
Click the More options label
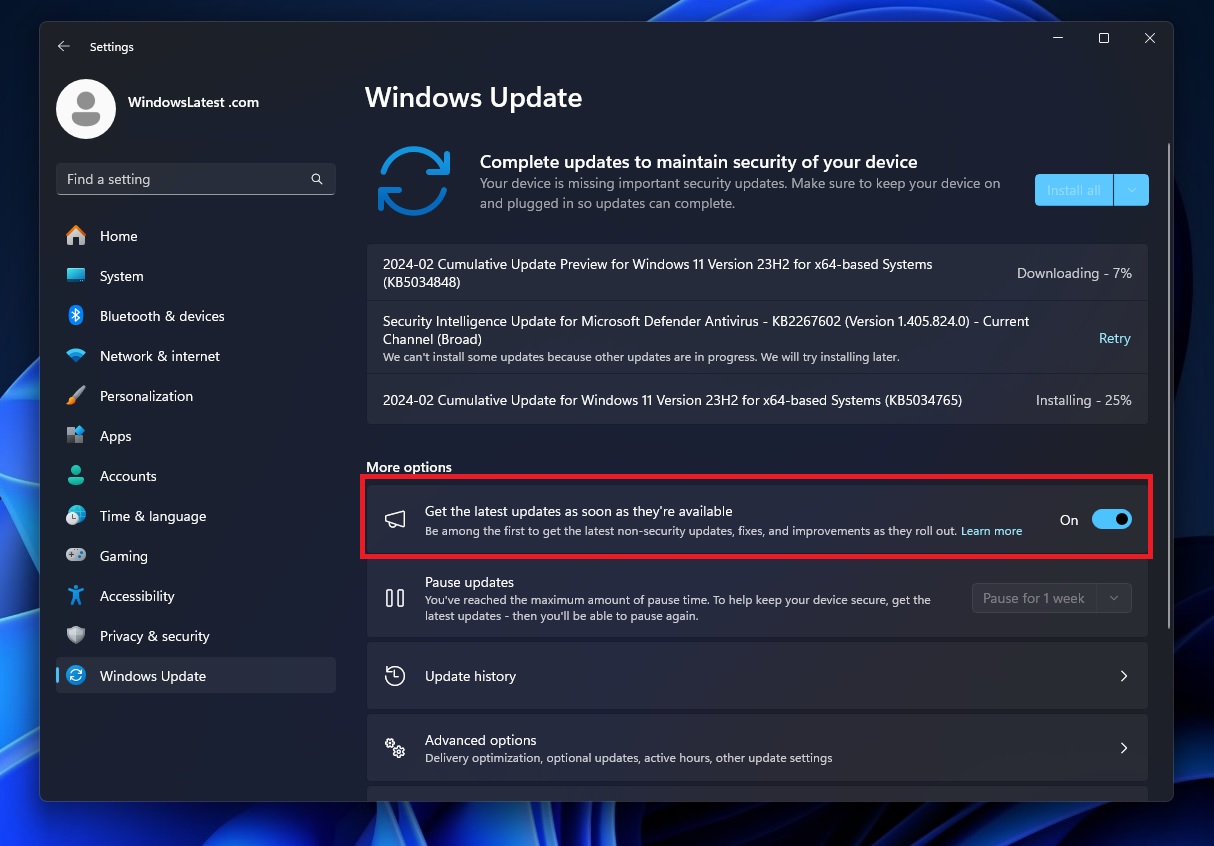409,467
